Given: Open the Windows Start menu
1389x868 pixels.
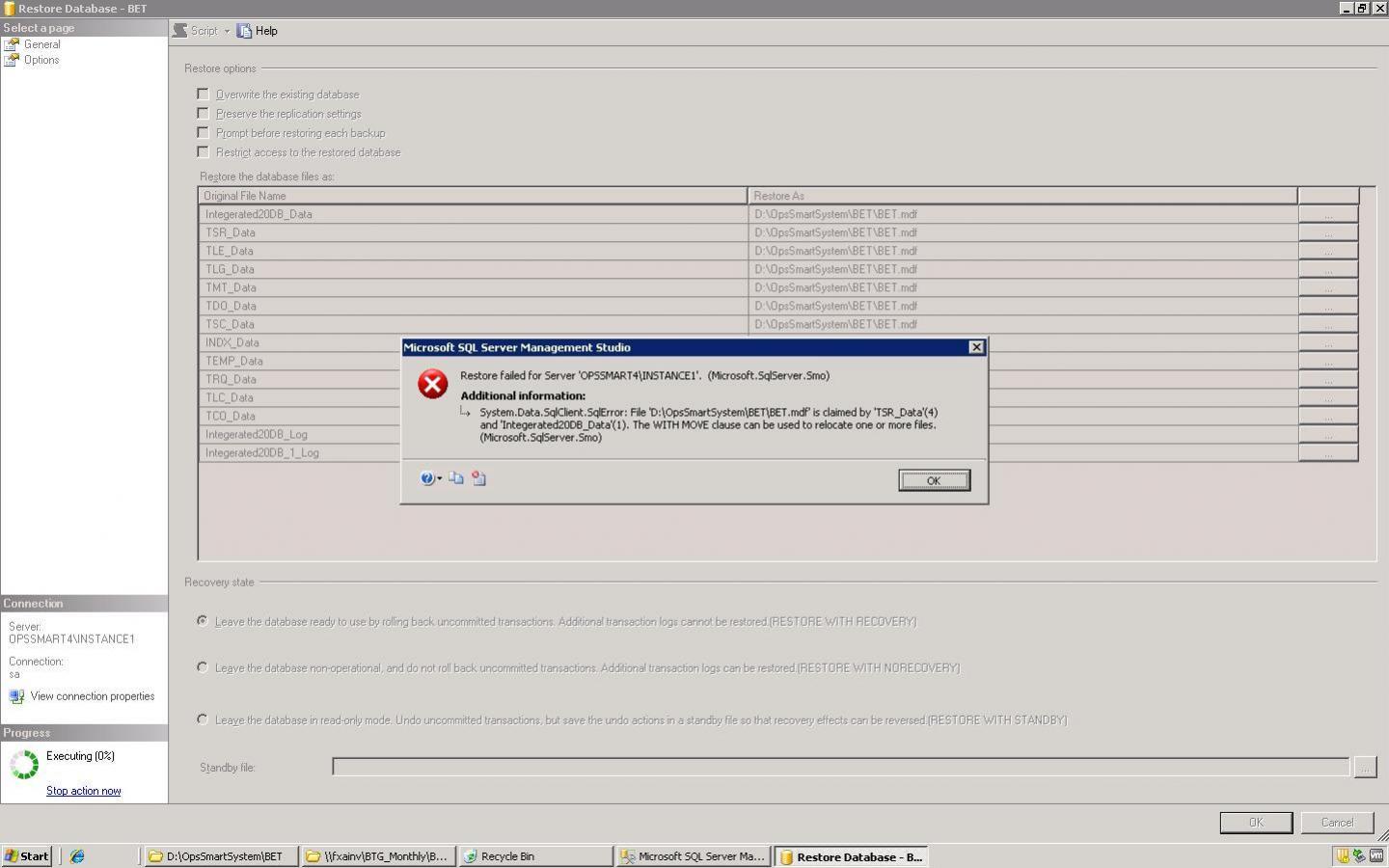Looking at the screenshot, I should point(27,856).
